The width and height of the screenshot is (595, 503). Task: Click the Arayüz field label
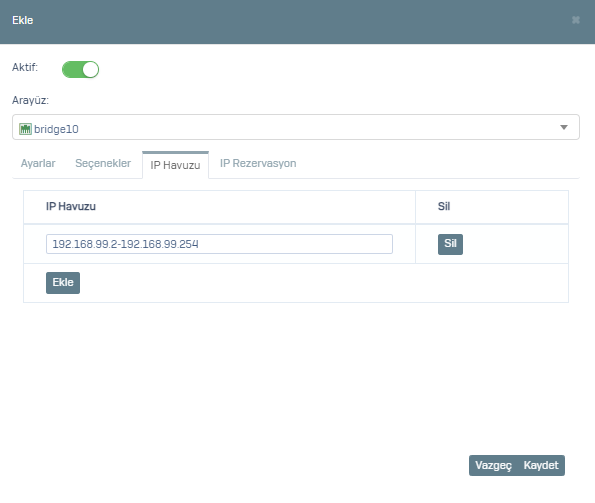[30, 100]
